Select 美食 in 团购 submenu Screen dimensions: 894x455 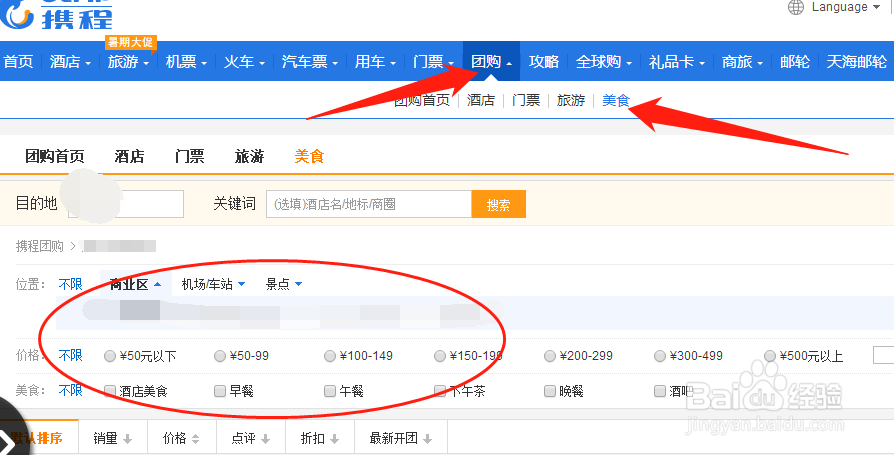click(x=616, y=100)
